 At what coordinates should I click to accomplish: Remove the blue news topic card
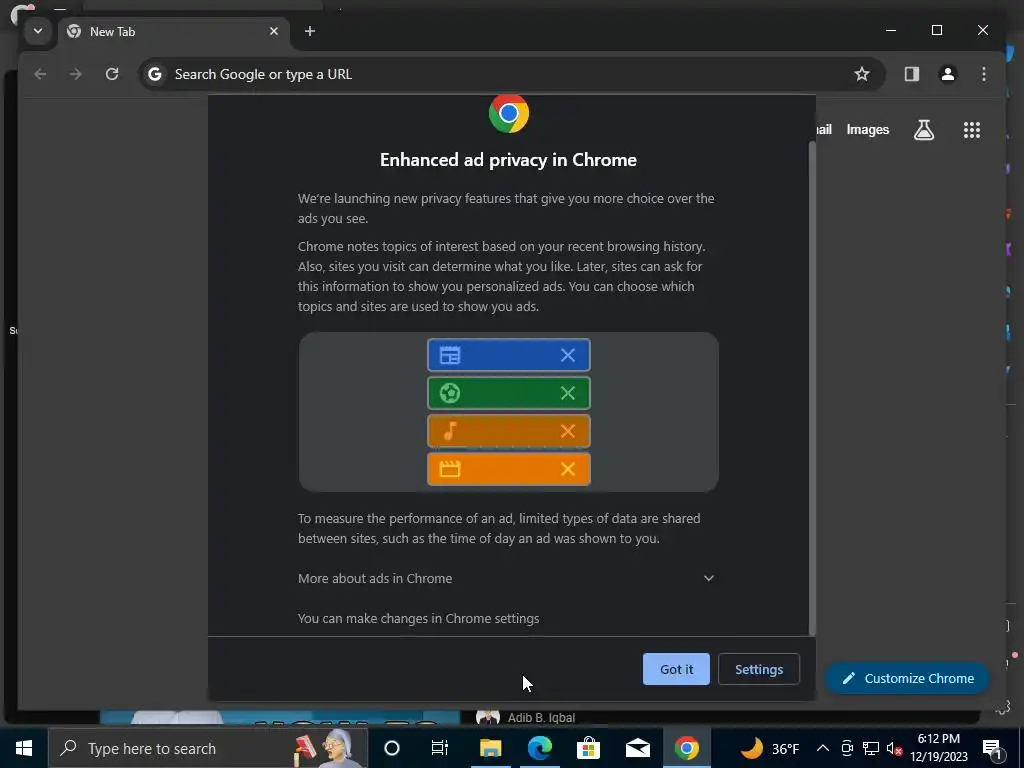tap(568, 355)
